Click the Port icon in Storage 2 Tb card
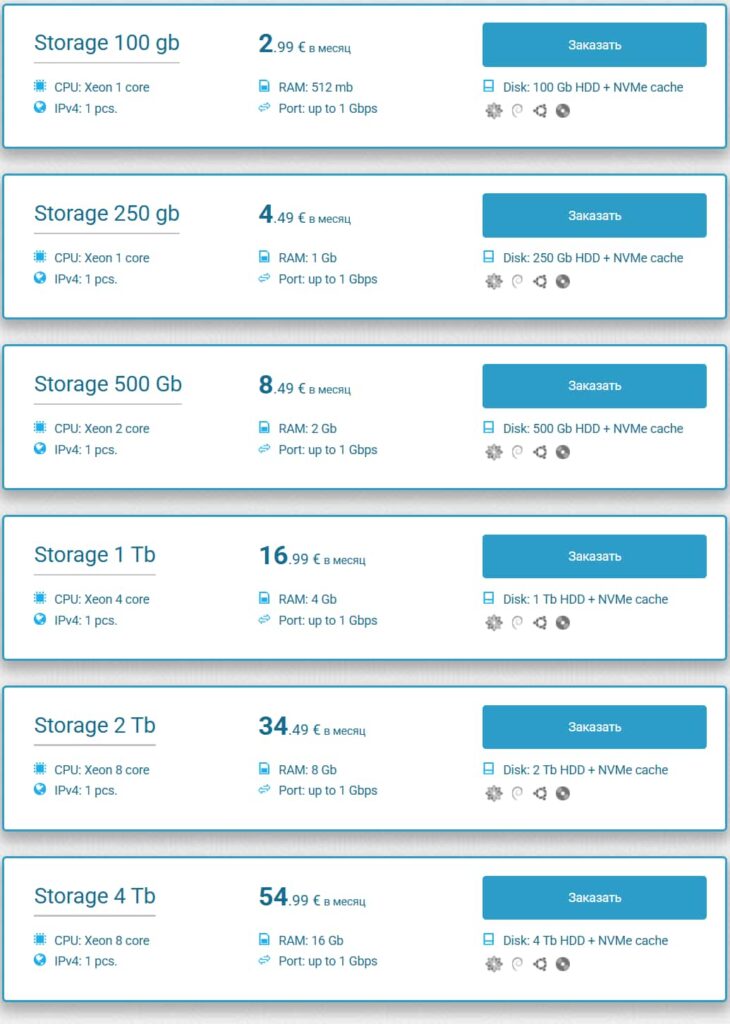 pyautogui.click(x=264, y=791)
